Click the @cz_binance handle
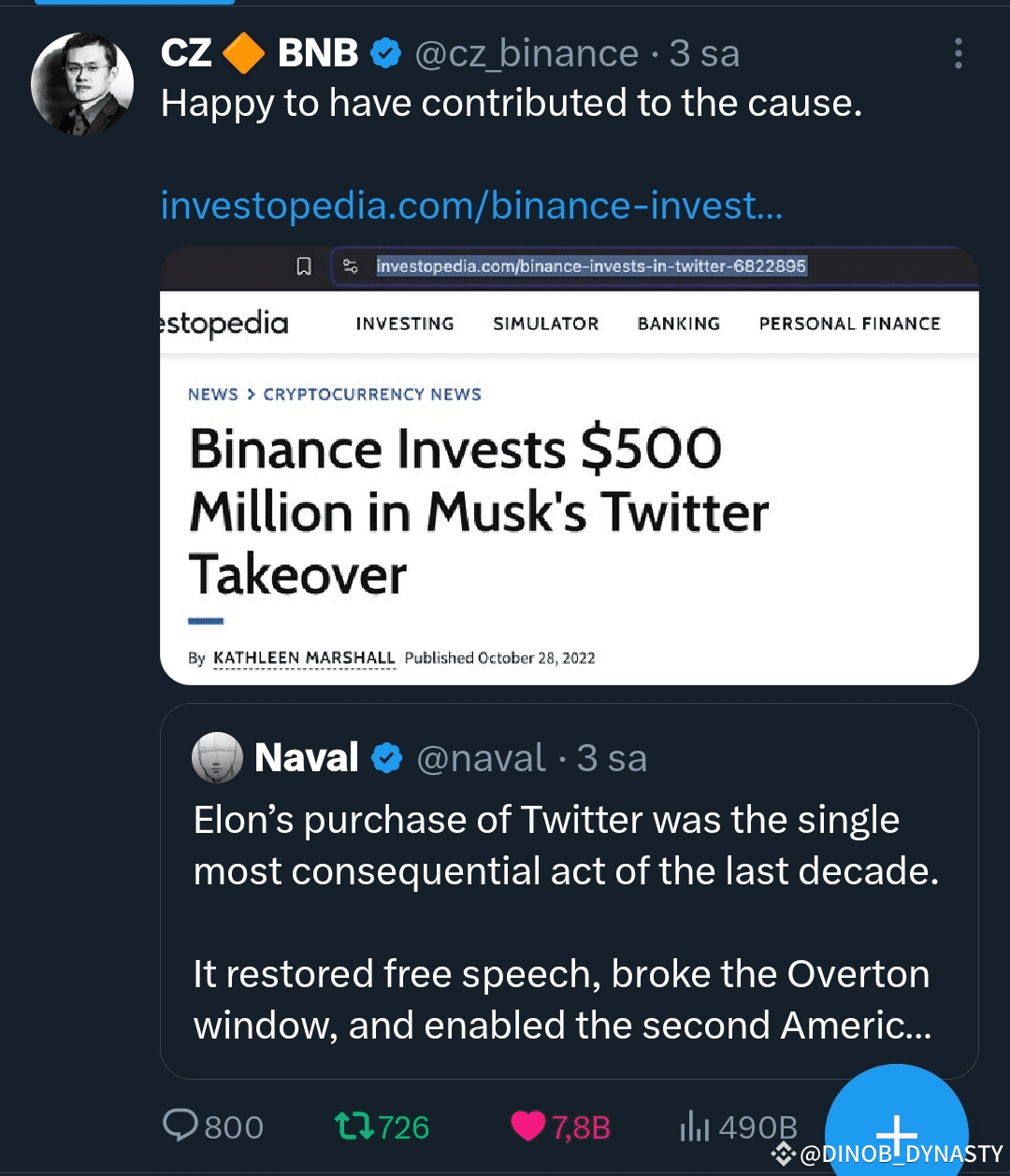Image resolution: width=1010 pixels, height=1176 pixels. (x=527, y=54)
